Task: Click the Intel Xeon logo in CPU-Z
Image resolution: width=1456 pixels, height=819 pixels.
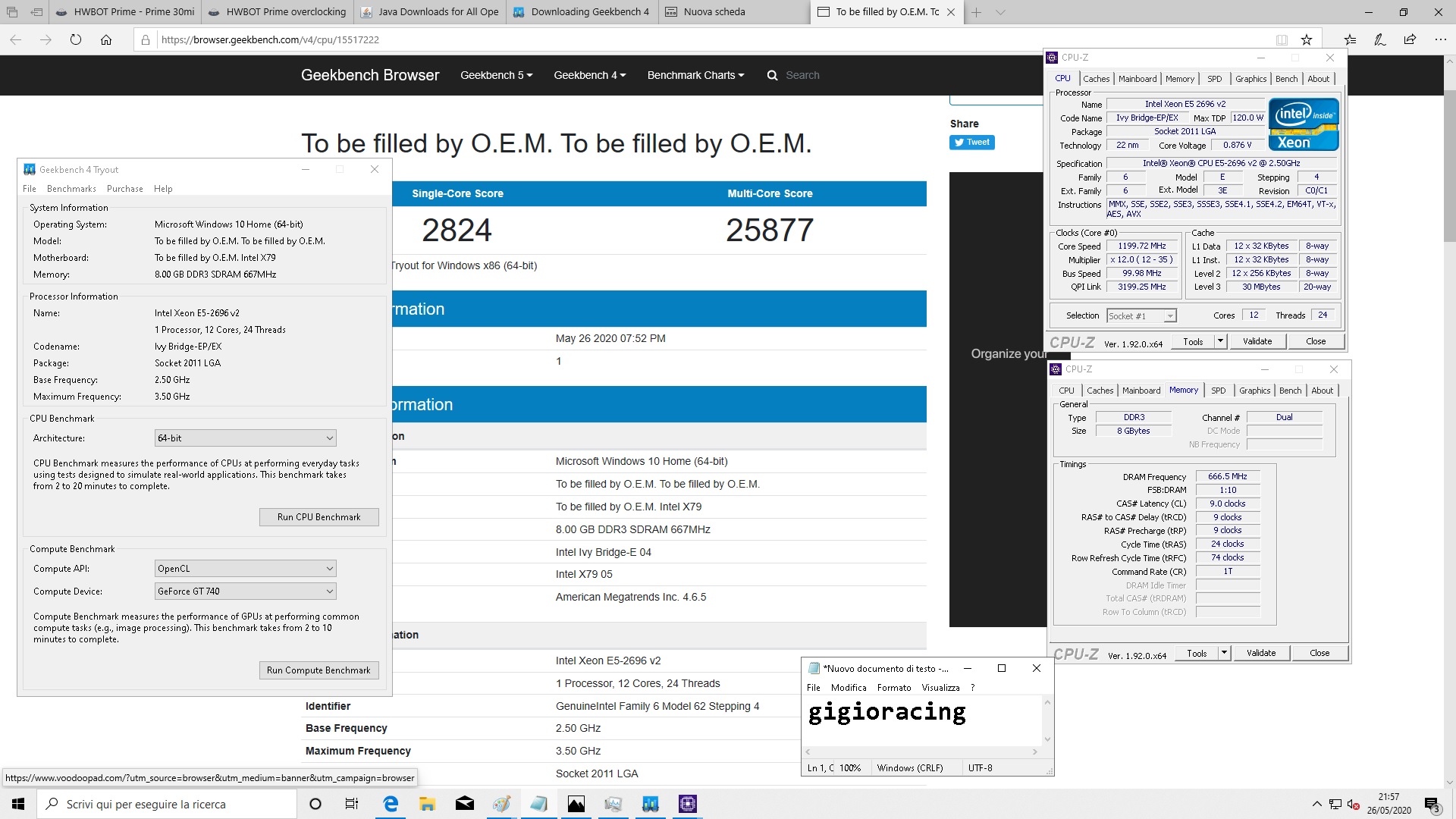Action: [1303, 124]
